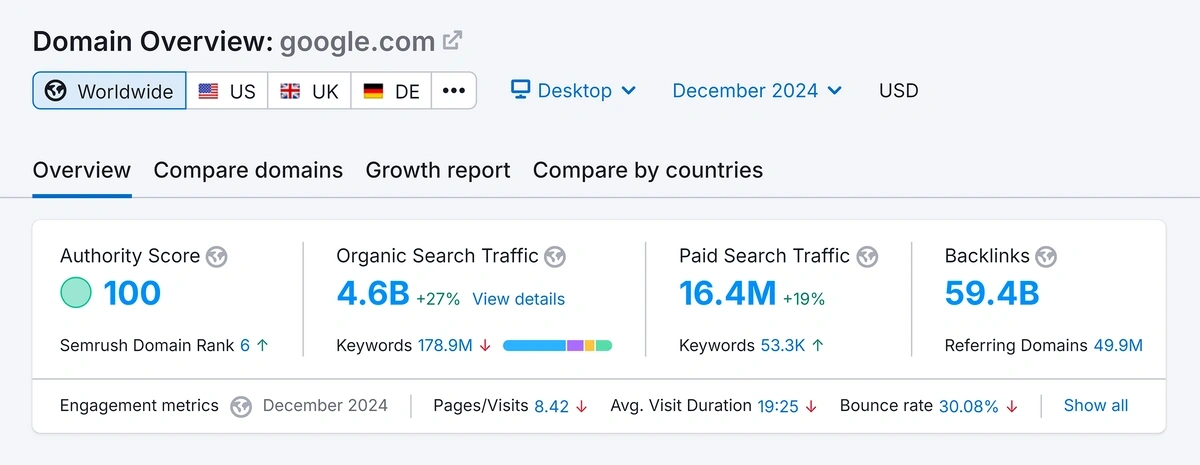Screen dimensions: 1200x465
Task: Open the December 2024 date dropdown
Action: click(757, 90)
